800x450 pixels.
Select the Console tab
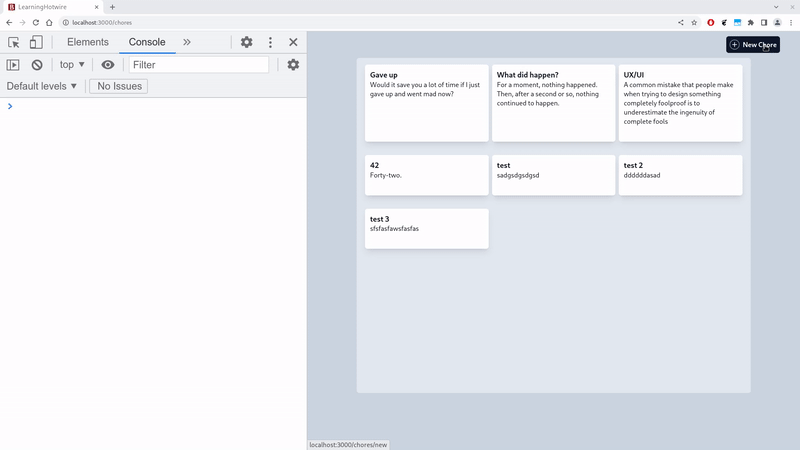tap(147, 42)
